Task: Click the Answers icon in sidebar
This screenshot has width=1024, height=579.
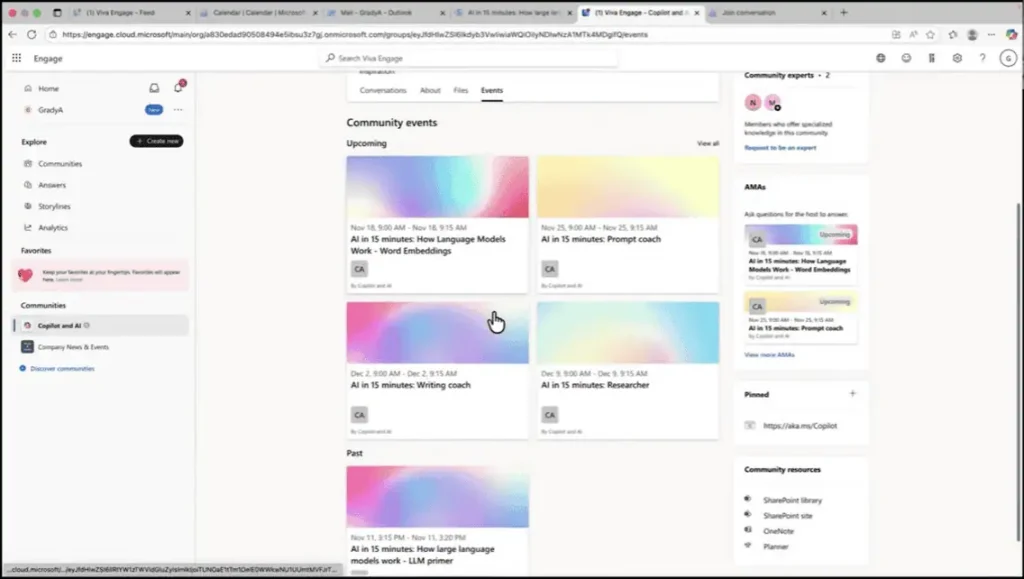Action: (x=27, y=185)
